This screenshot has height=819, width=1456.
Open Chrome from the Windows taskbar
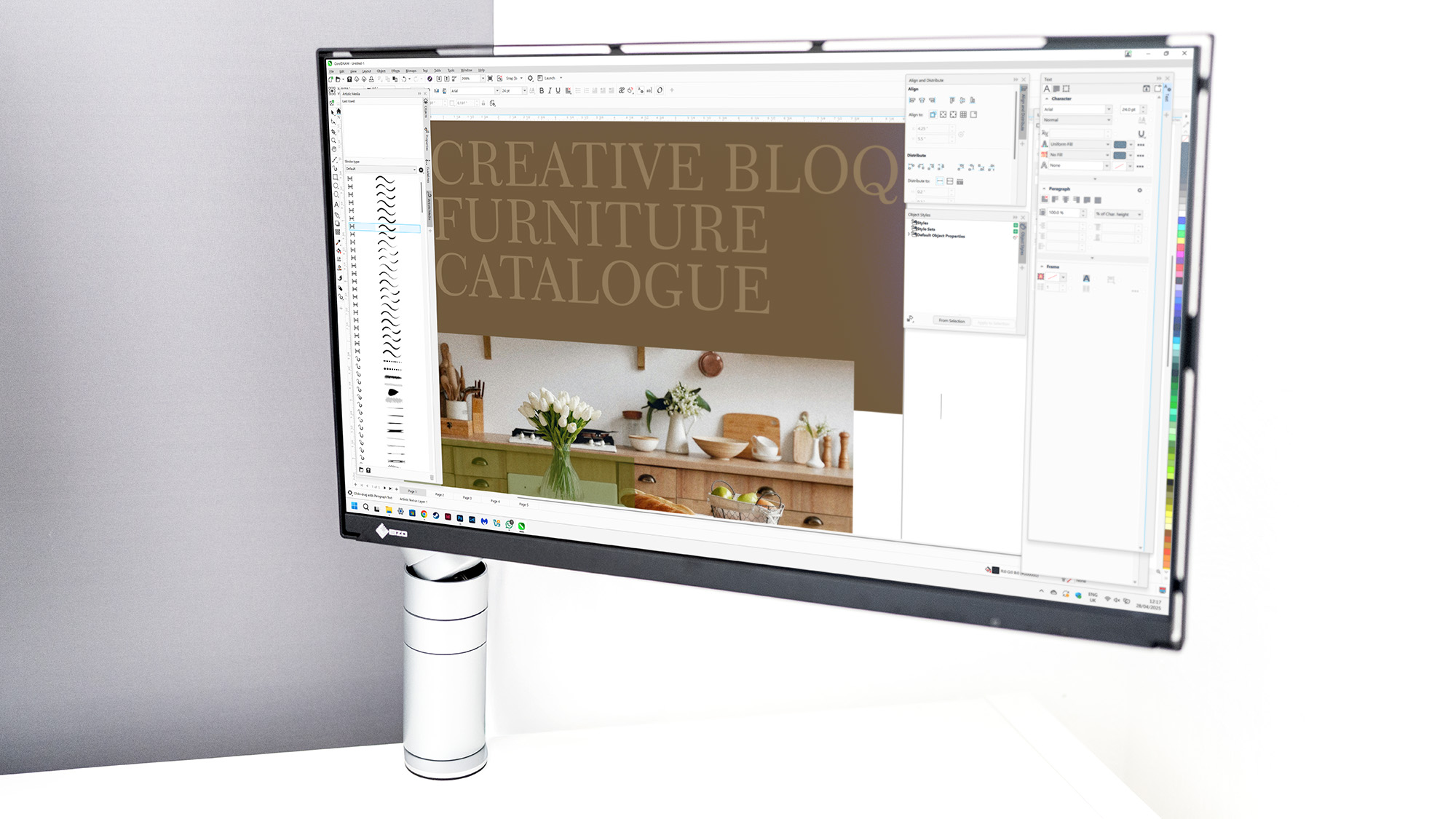tap(424, 514)
